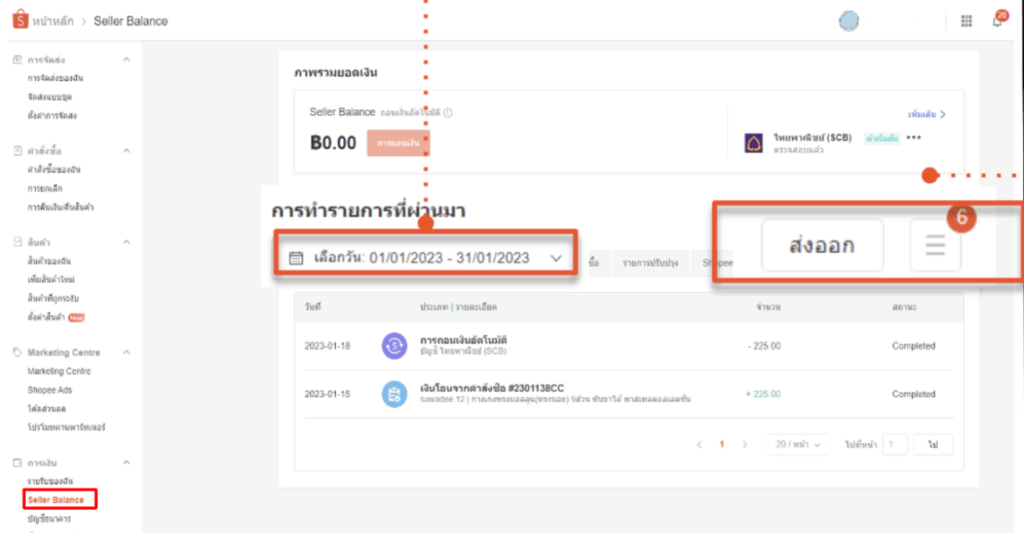Open the date range dropdown 01/01/2023 - 31/01/2023
The width and height of the screenshot is (1024, 533).
[x=425, y=258]
